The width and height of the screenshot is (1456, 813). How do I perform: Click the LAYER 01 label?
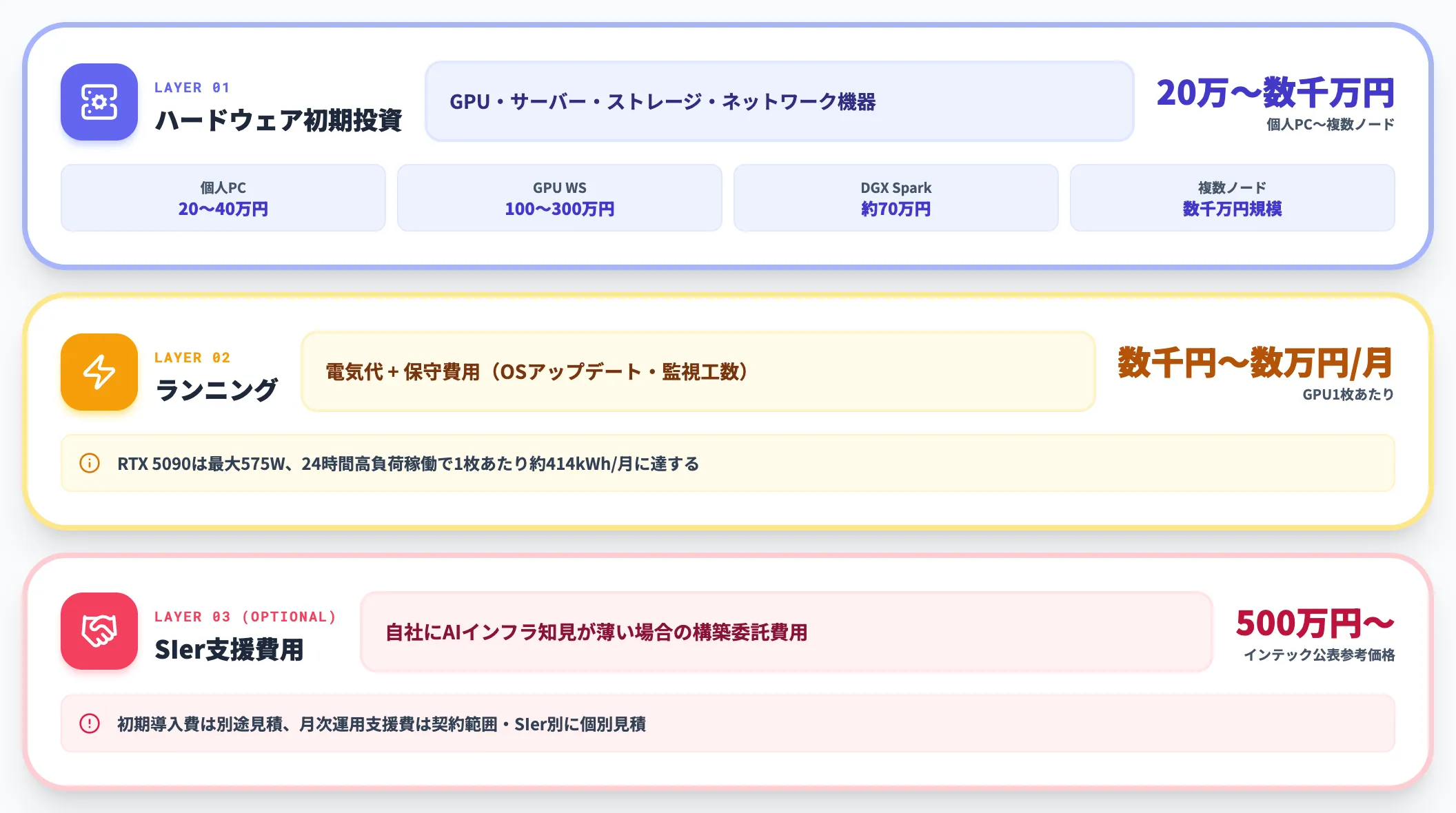192,88
